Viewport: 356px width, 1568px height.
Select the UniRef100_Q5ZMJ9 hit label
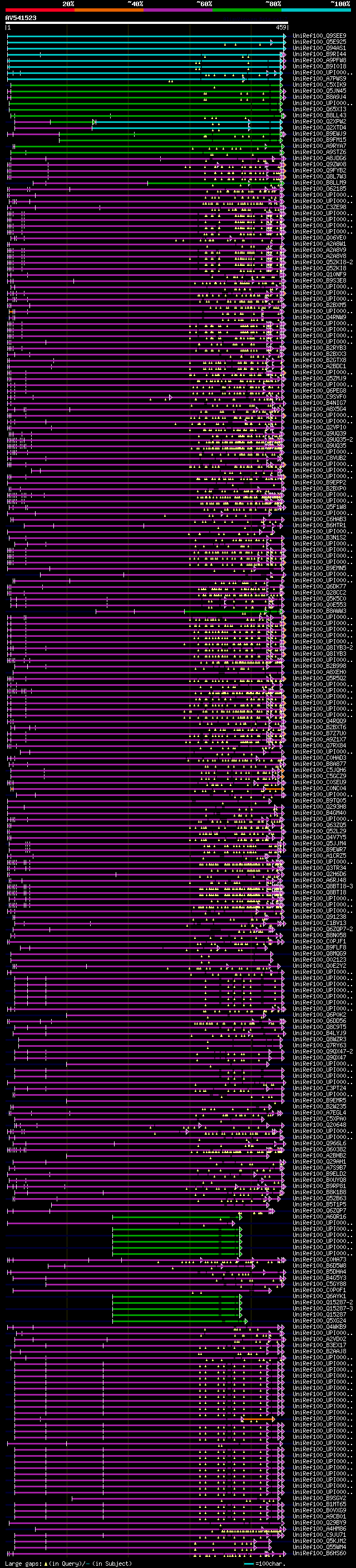pos(319,379)
